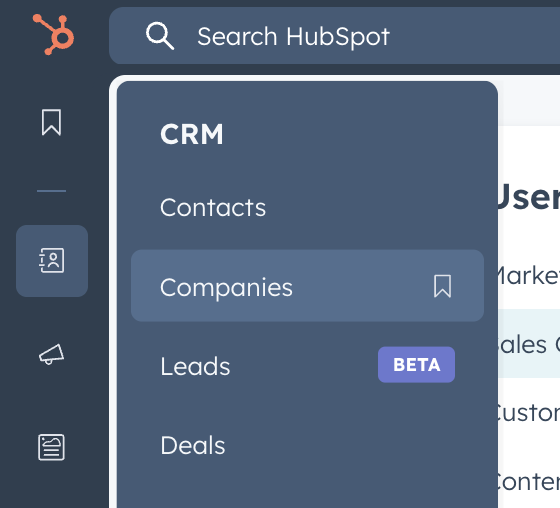Focus the Search HubSpot input field
This screenshot has height=508, width=560.
[x=334, y=36]
